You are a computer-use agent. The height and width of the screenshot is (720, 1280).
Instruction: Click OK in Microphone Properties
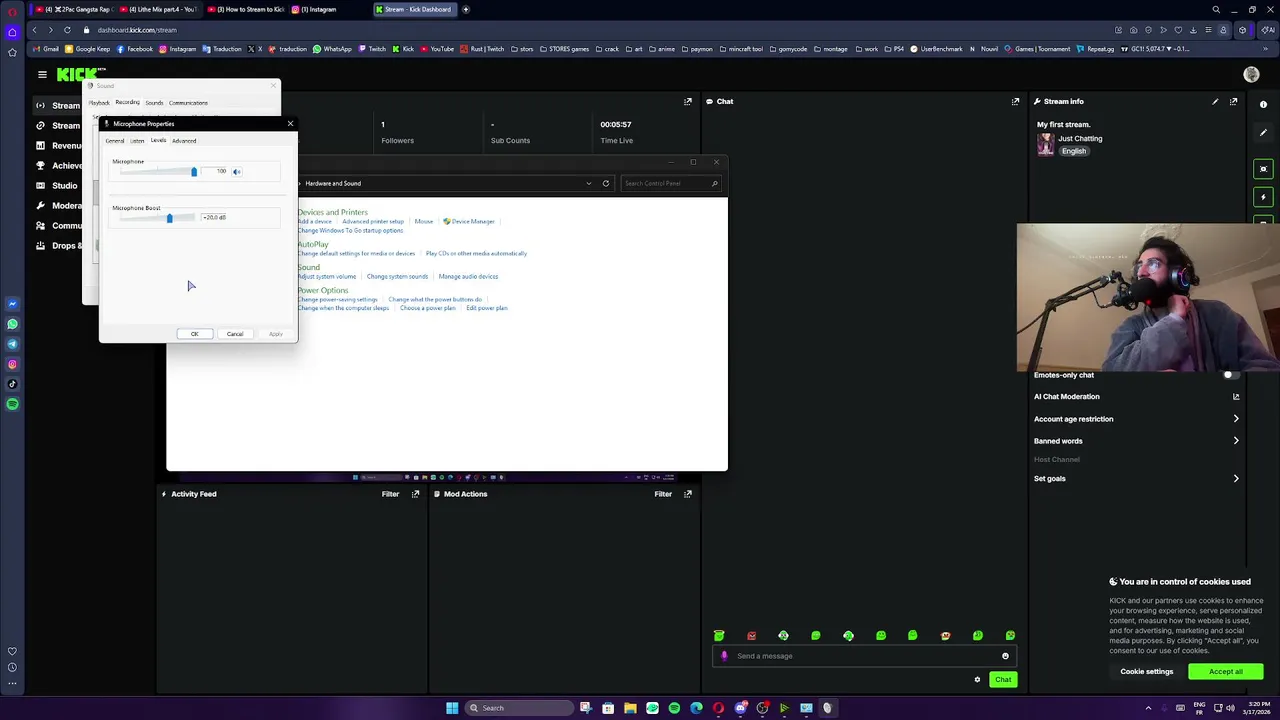(195, 334)
